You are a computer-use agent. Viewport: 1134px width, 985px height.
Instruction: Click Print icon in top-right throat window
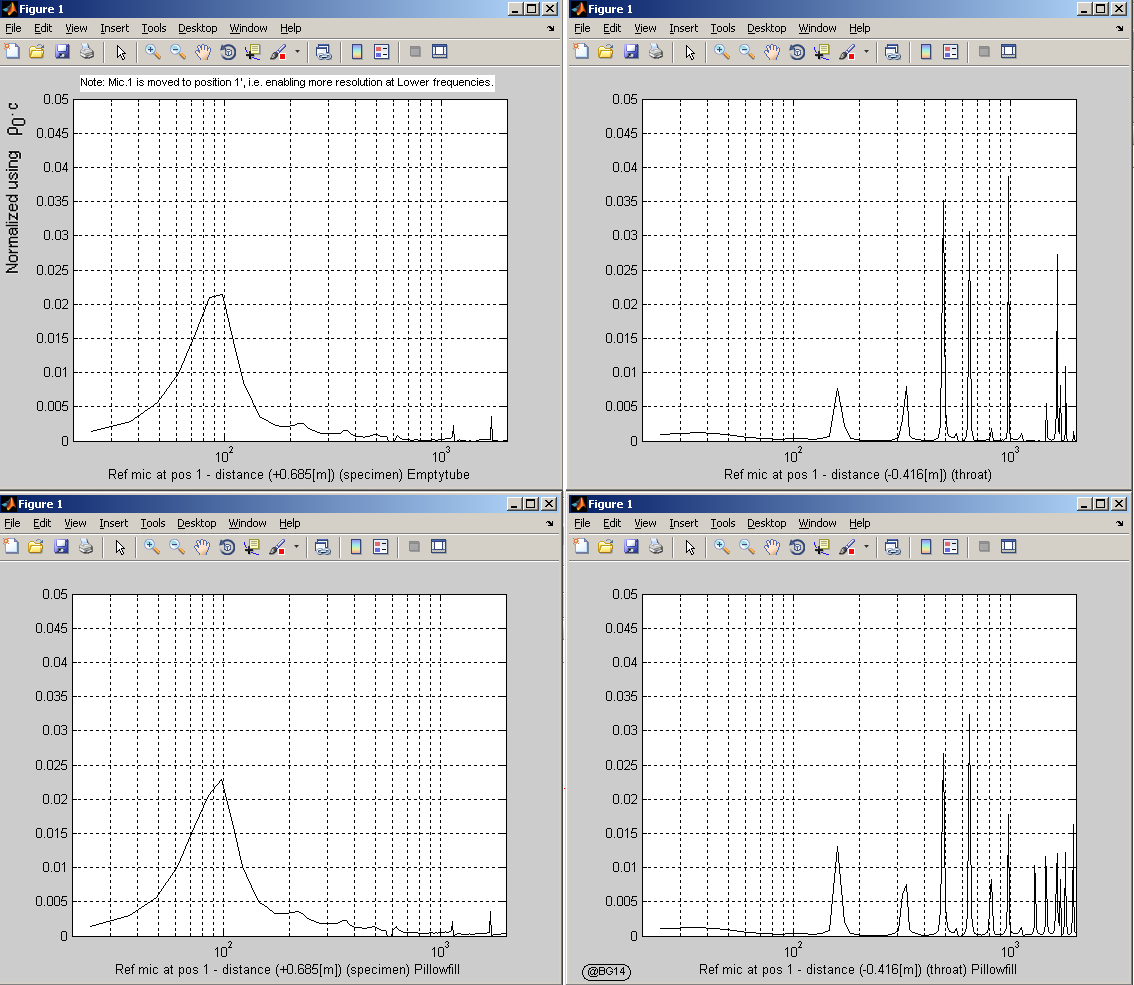pyautogui.click(x=656, y=51)
